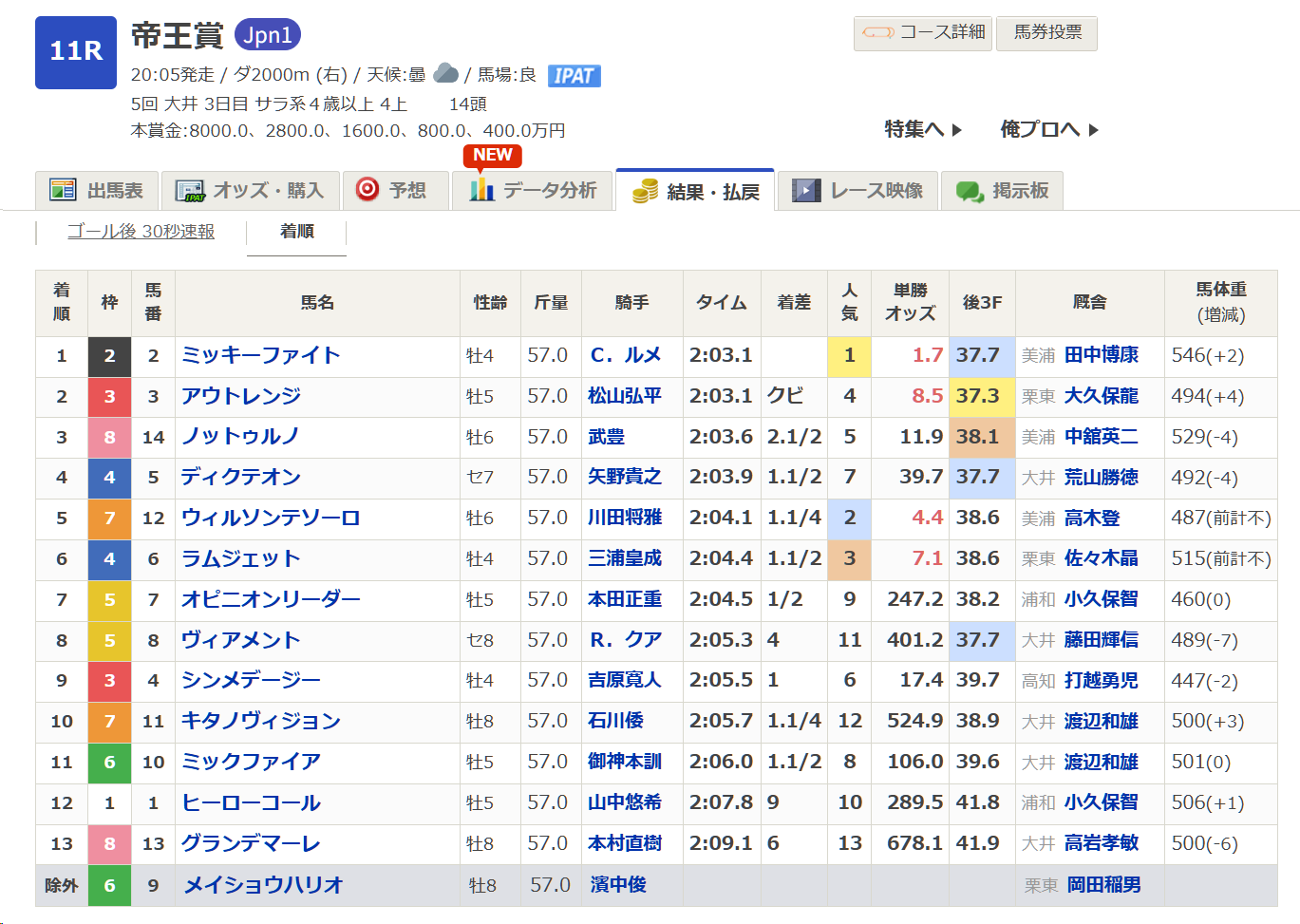Open jockey 武豊
The width and height of the screenshot is (1300, 924).
click(606, 437)
